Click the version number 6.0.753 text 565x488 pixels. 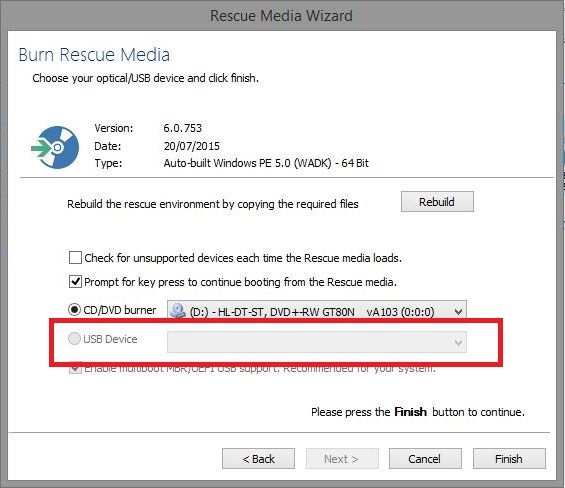(182, 128)
